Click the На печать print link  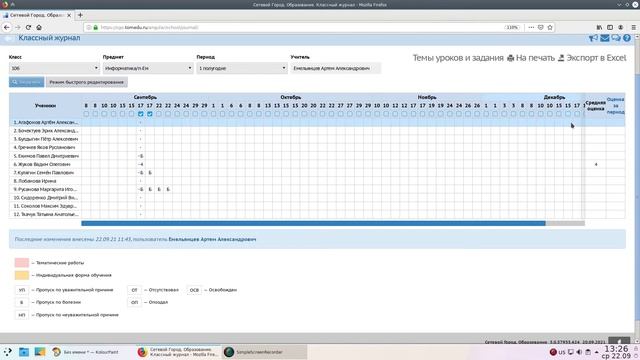(x=531, y=58)
